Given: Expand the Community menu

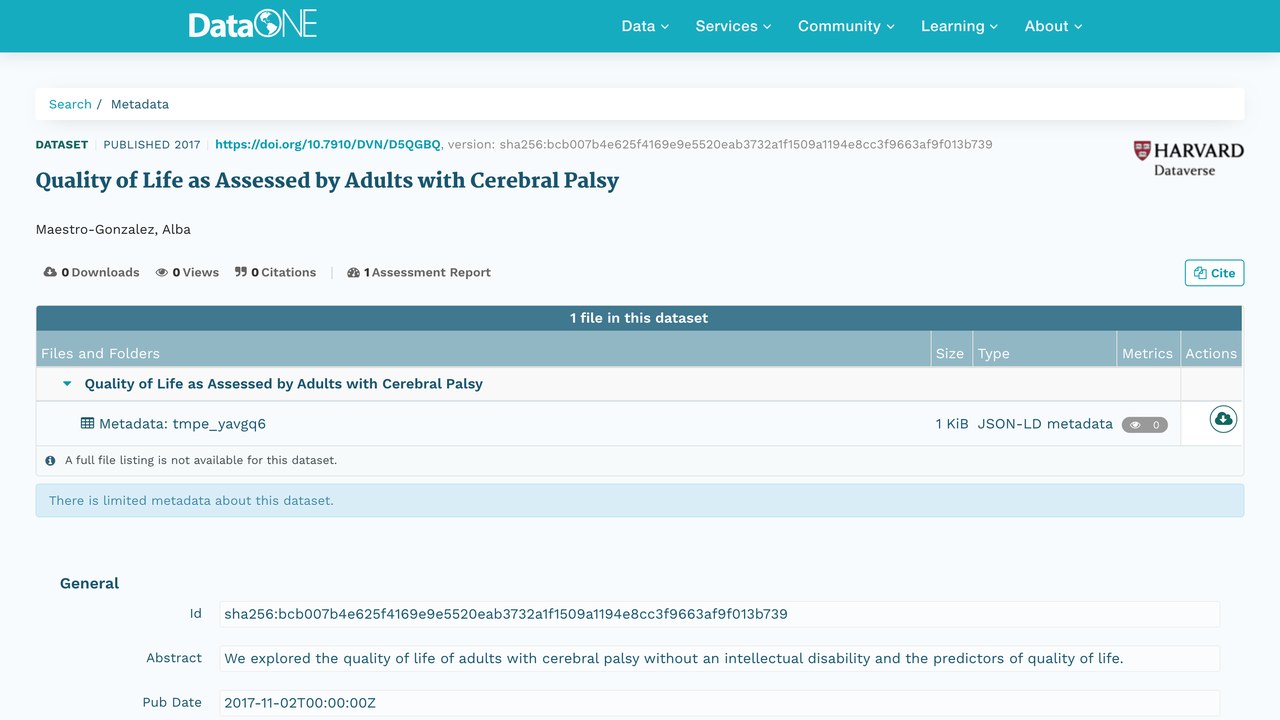Looking at the screenshot, I should pyautogui.click(x=846, y=26).
